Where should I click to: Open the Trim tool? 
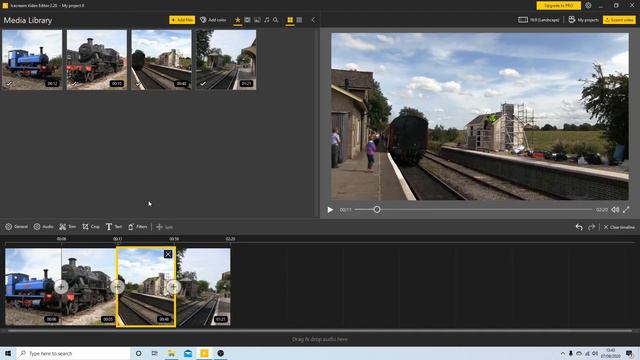coord(68,227)
